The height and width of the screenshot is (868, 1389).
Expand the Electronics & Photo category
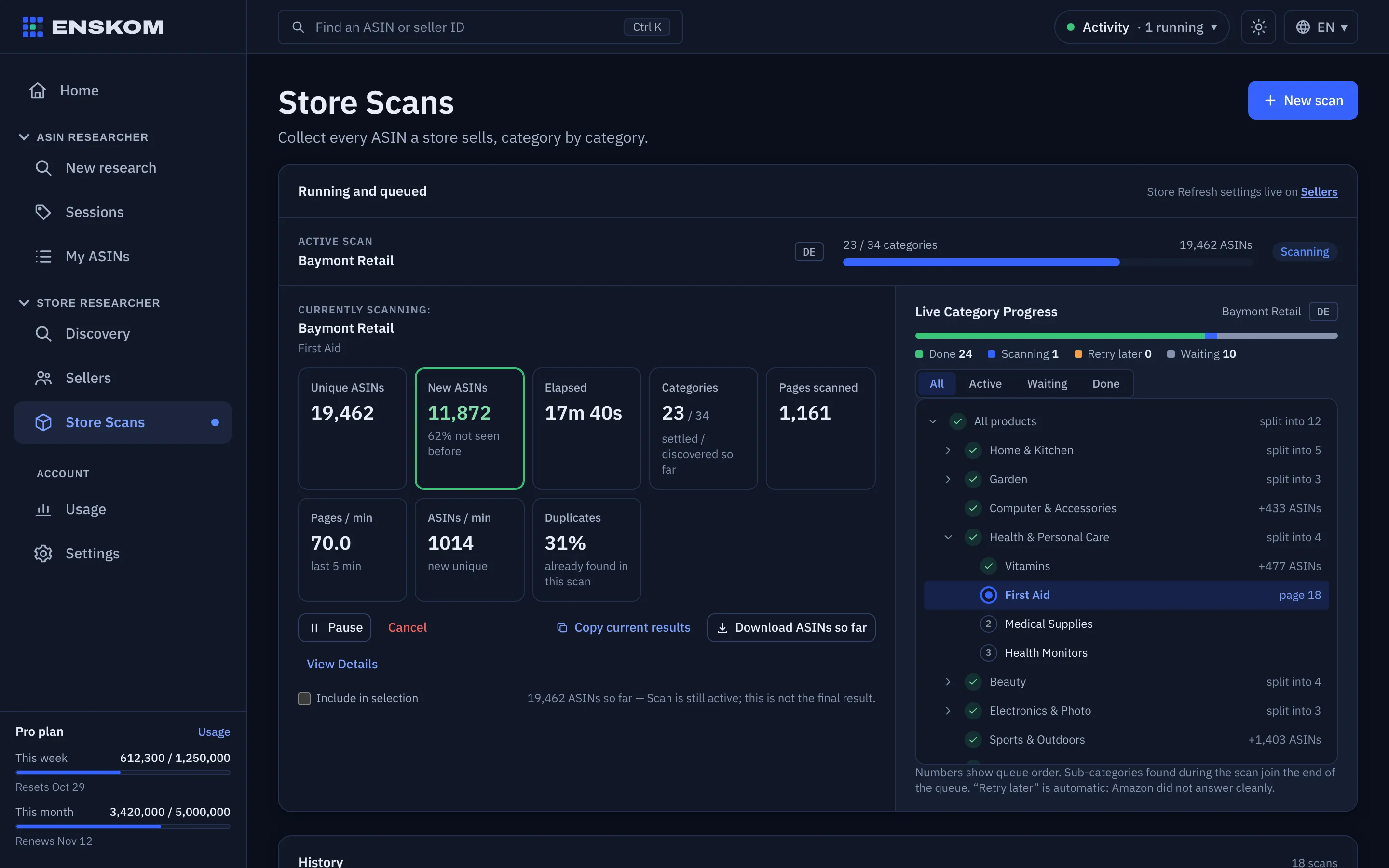[948, 711]
